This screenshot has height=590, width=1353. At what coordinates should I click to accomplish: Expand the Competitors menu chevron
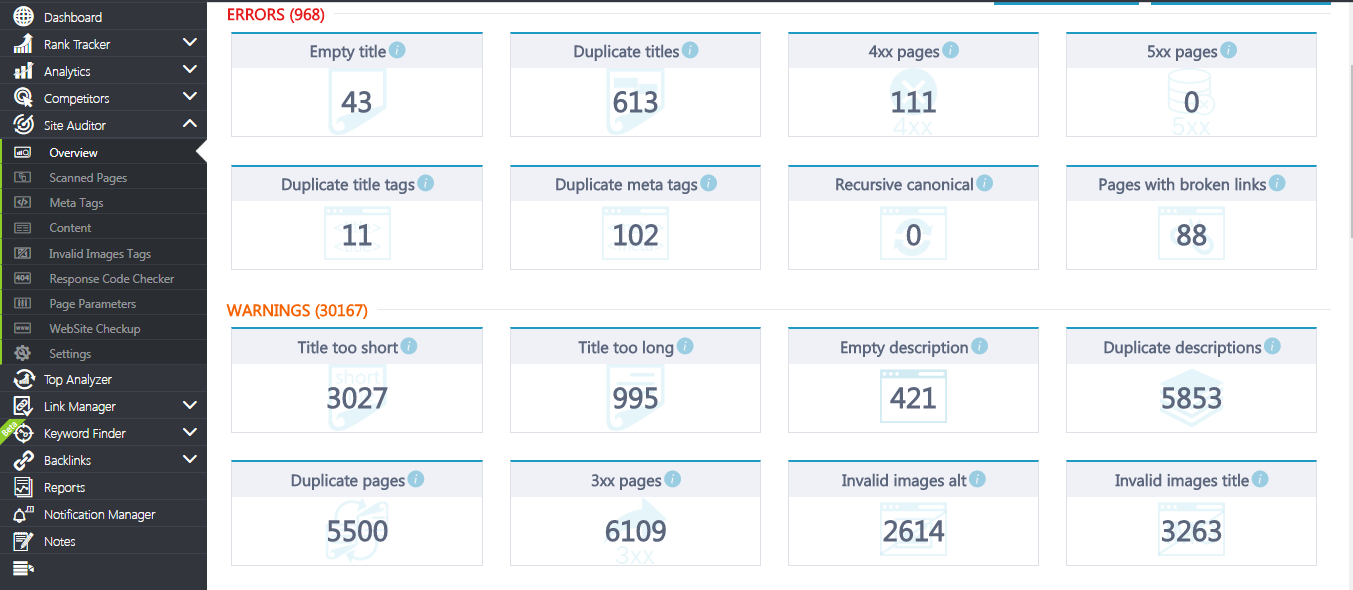[190, 97]
